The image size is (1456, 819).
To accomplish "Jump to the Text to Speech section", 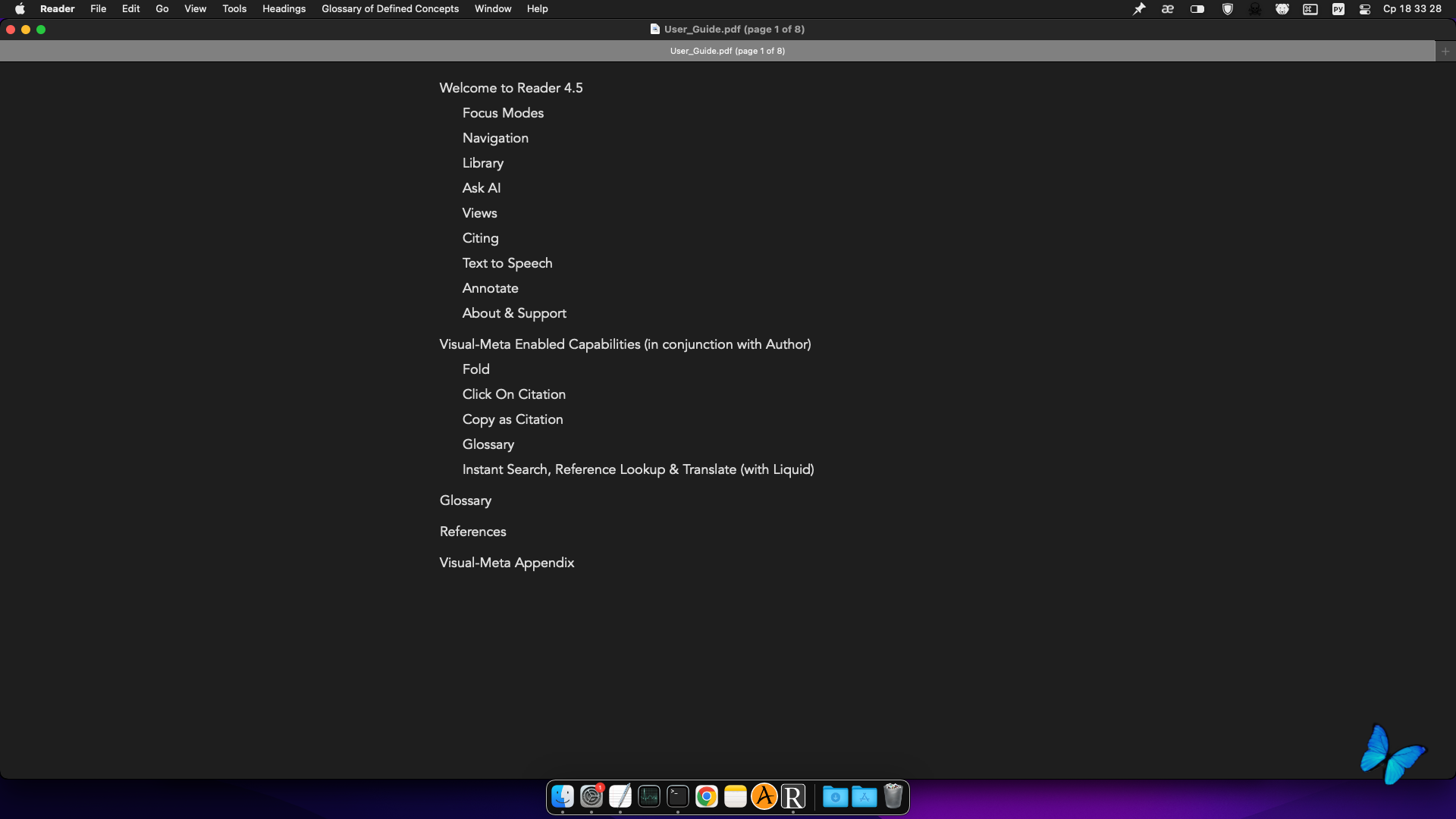I will 507,263.
